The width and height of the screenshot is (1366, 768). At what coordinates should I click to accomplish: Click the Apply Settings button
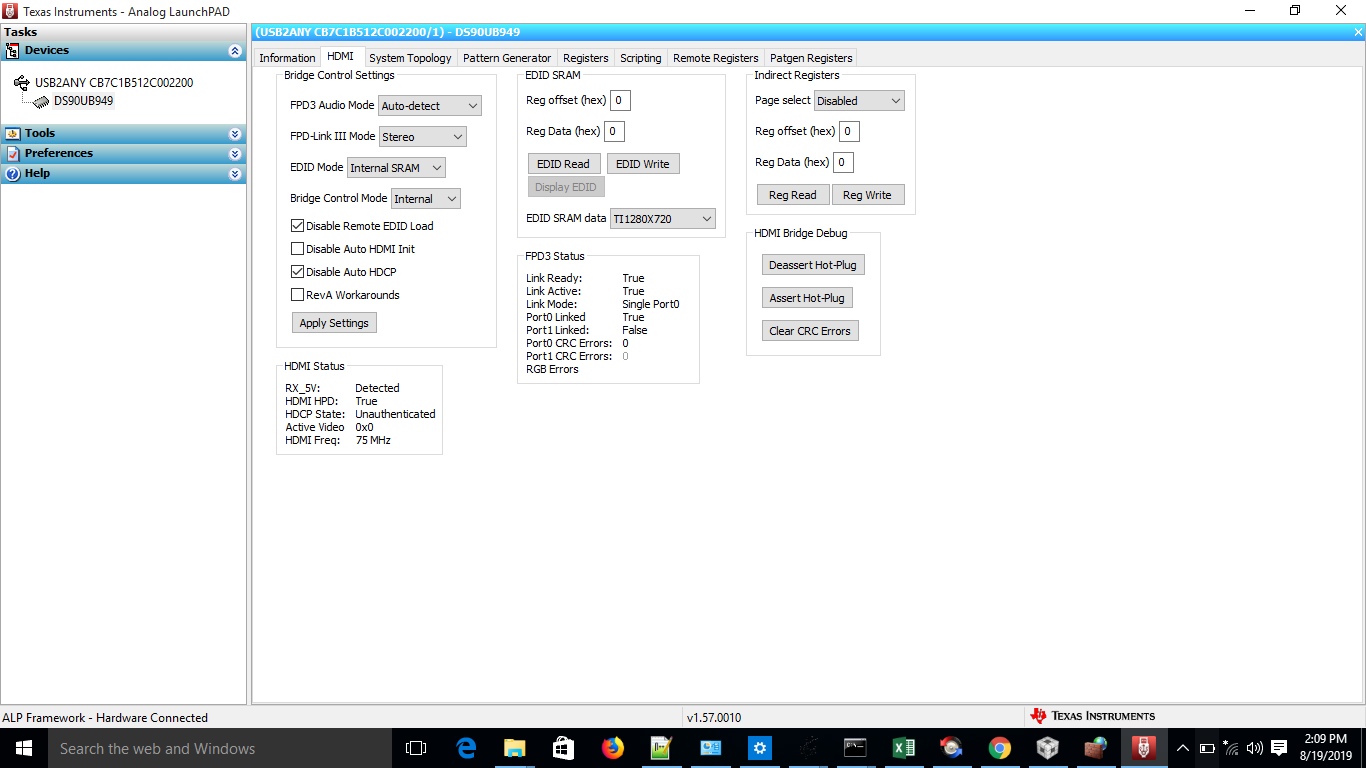pos(334,323)
